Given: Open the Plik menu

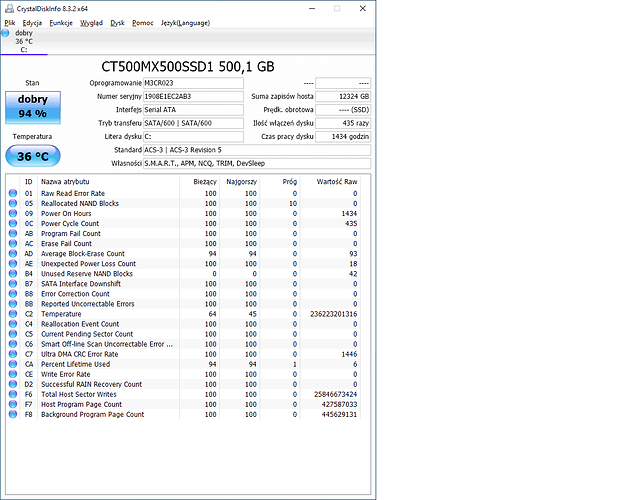Looking at the screenshot, I should pyautogui.click(x=10, y=23).
